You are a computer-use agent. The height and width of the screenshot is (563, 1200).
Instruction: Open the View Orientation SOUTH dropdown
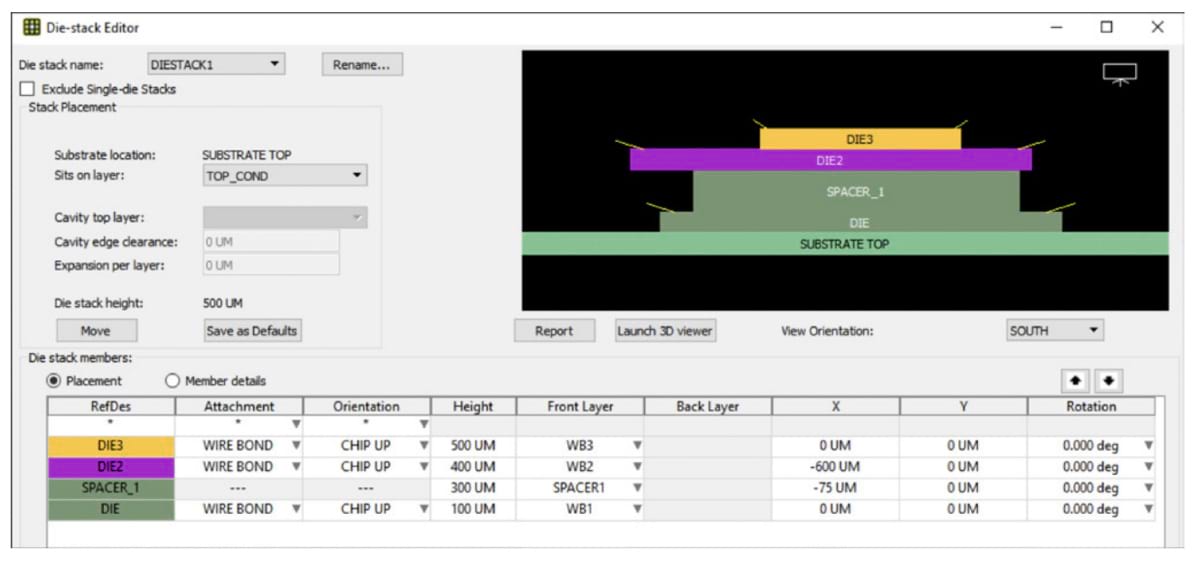coord(1055,330)
